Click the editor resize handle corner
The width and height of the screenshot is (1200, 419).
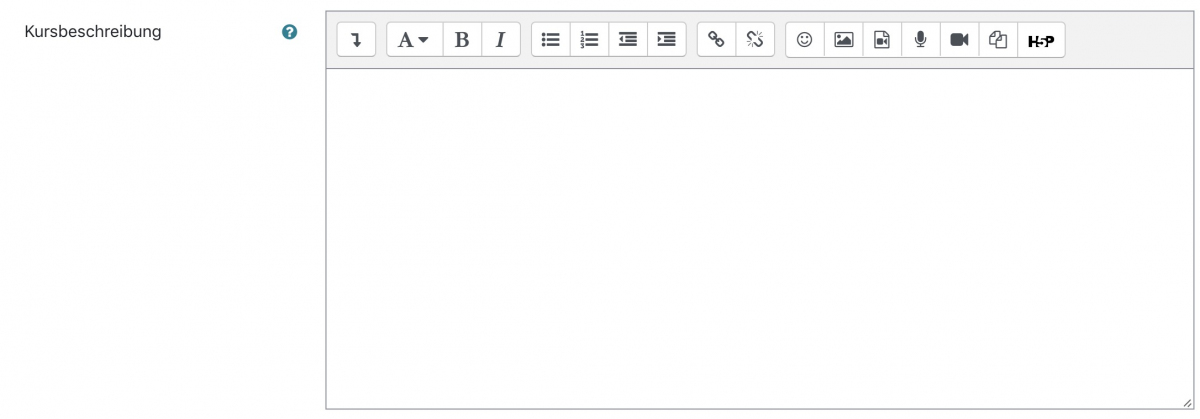coord(1187,402)
